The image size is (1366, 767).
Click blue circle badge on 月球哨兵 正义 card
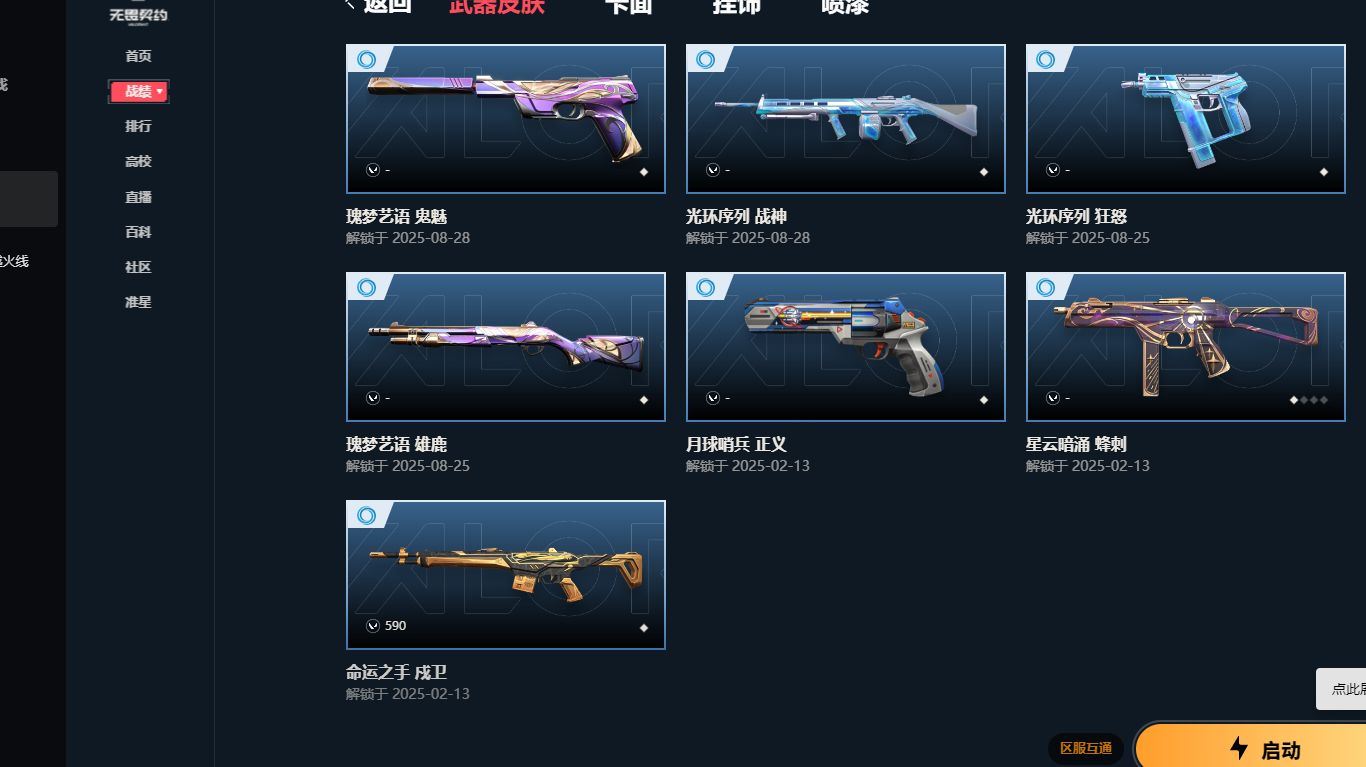click(x=706, y=288)
